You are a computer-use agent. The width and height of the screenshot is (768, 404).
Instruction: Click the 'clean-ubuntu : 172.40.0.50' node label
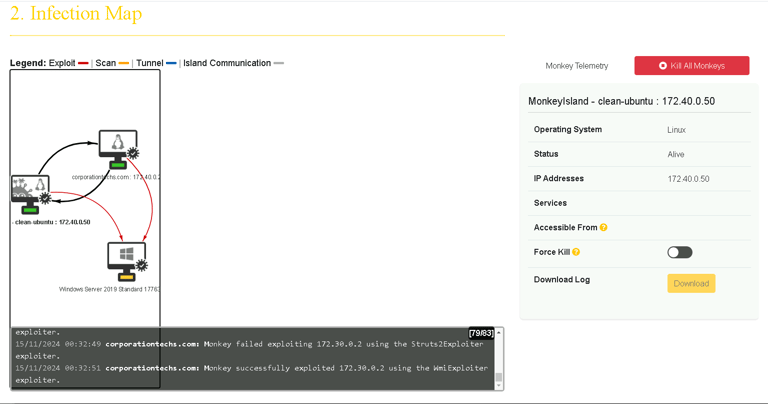[x=52, y=222]
